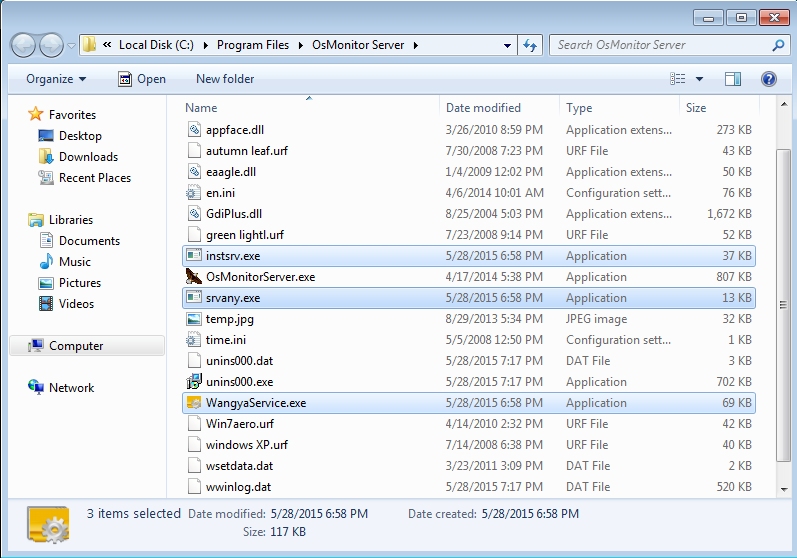Select Network in the navigation pane
797x558 pixels.
pyautogui.click(x=71, y=388)
